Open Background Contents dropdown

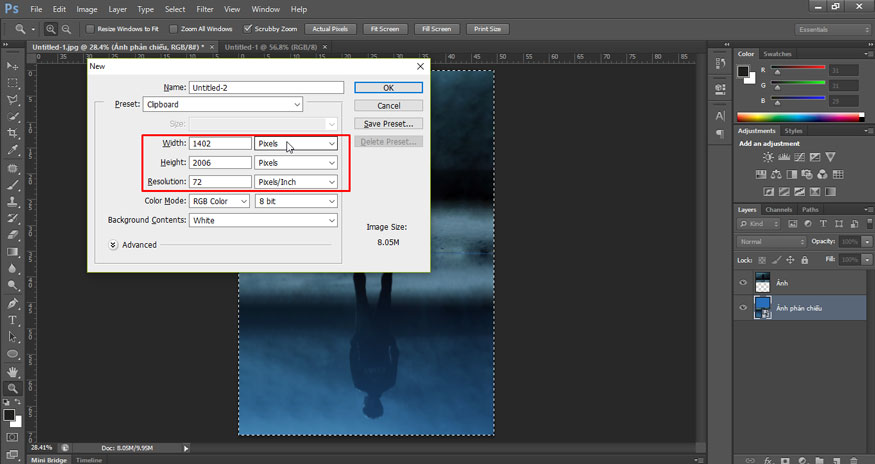click(263, 221)
